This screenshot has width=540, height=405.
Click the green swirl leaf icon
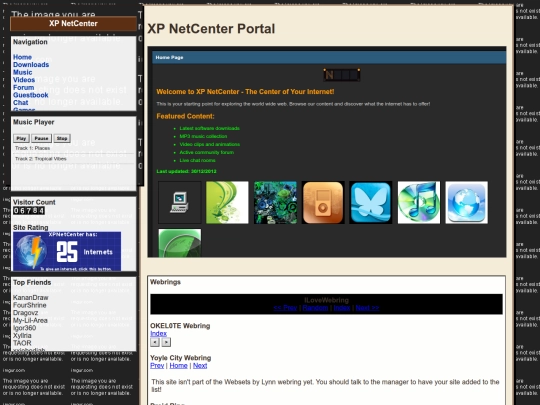pyautogui.click(x=227, y=202)
